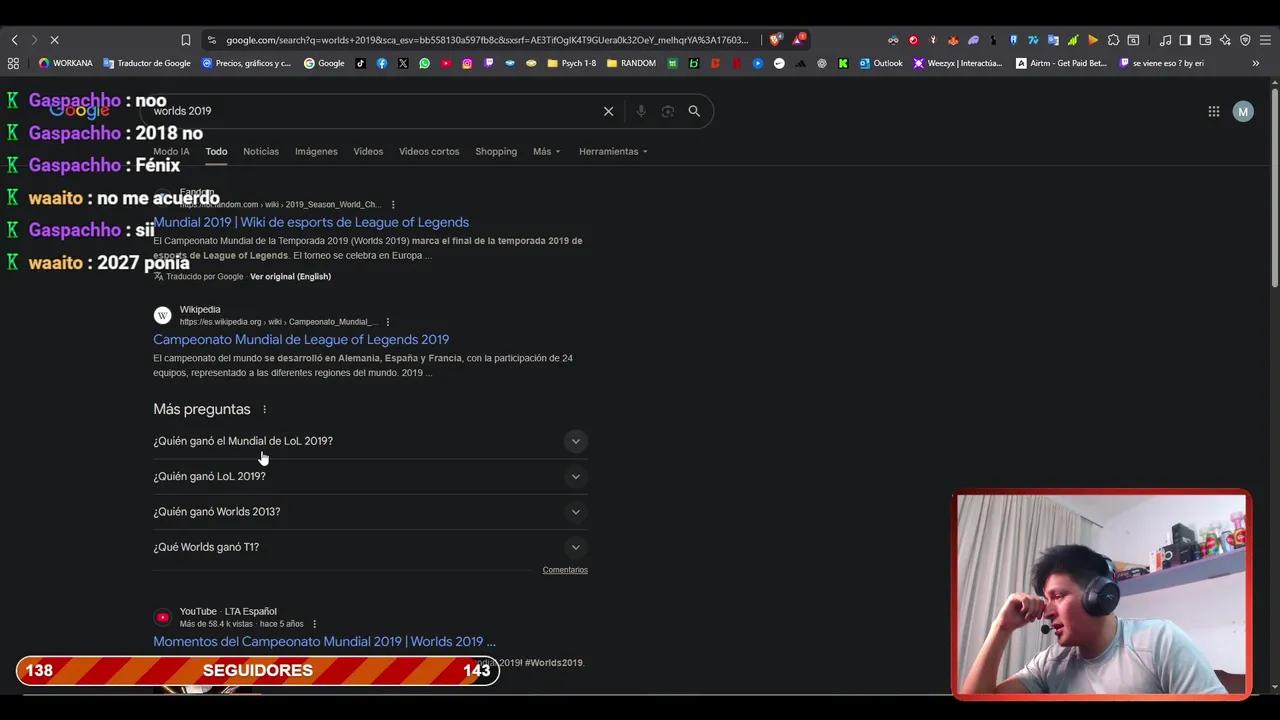Open the Google account avatar M
The image size is (1280, 720).
point(1243,111)
